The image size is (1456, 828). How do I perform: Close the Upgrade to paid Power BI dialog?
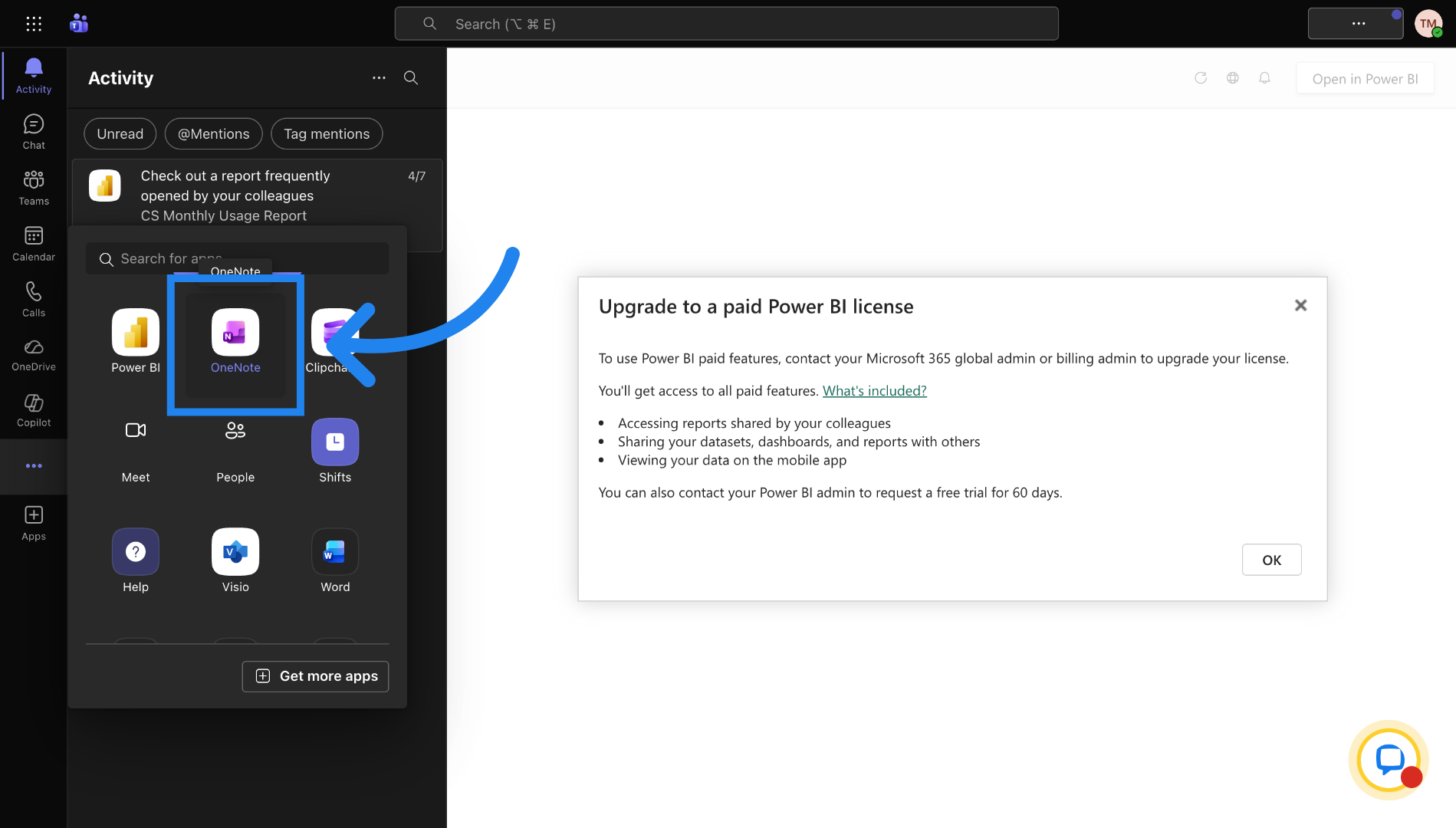1300,305
